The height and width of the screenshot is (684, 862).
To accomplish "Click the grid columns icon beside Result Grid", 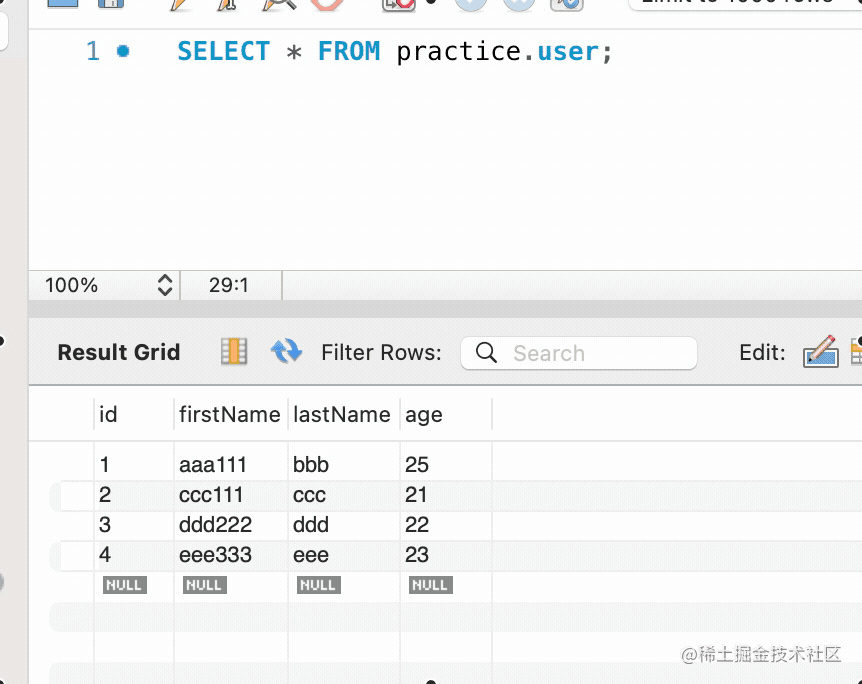I will click(233, 351).
